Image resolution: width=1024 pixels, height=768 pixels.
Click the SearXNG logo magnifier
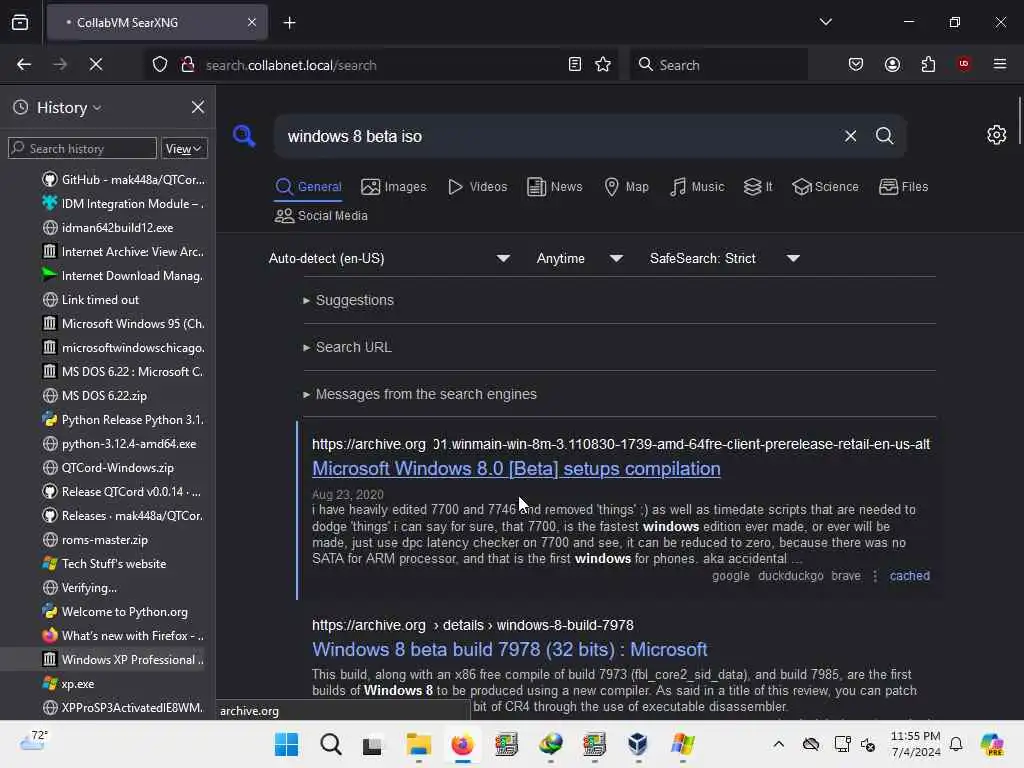(244, 136)
